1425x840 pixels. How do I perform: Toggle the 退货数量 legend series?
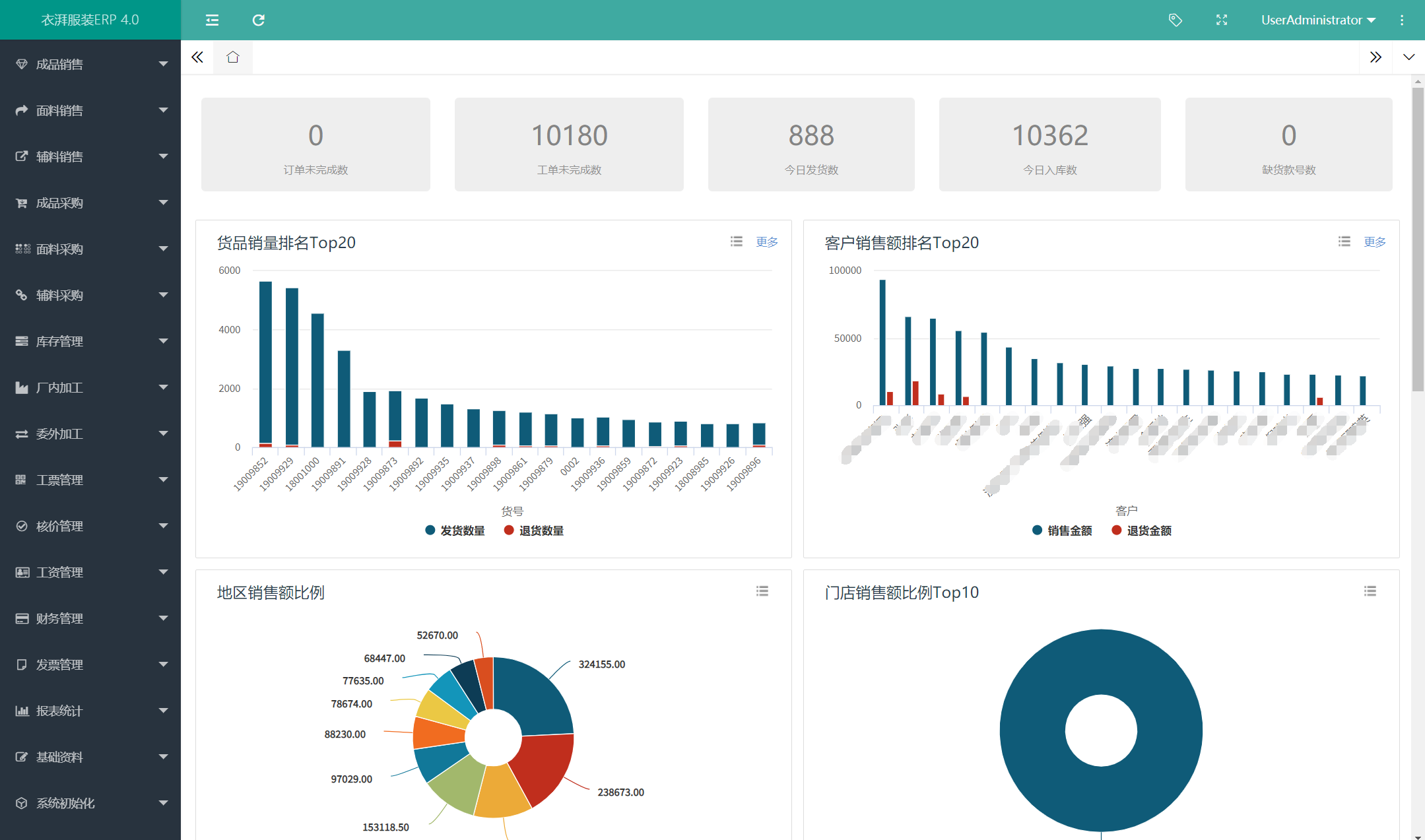534,531
